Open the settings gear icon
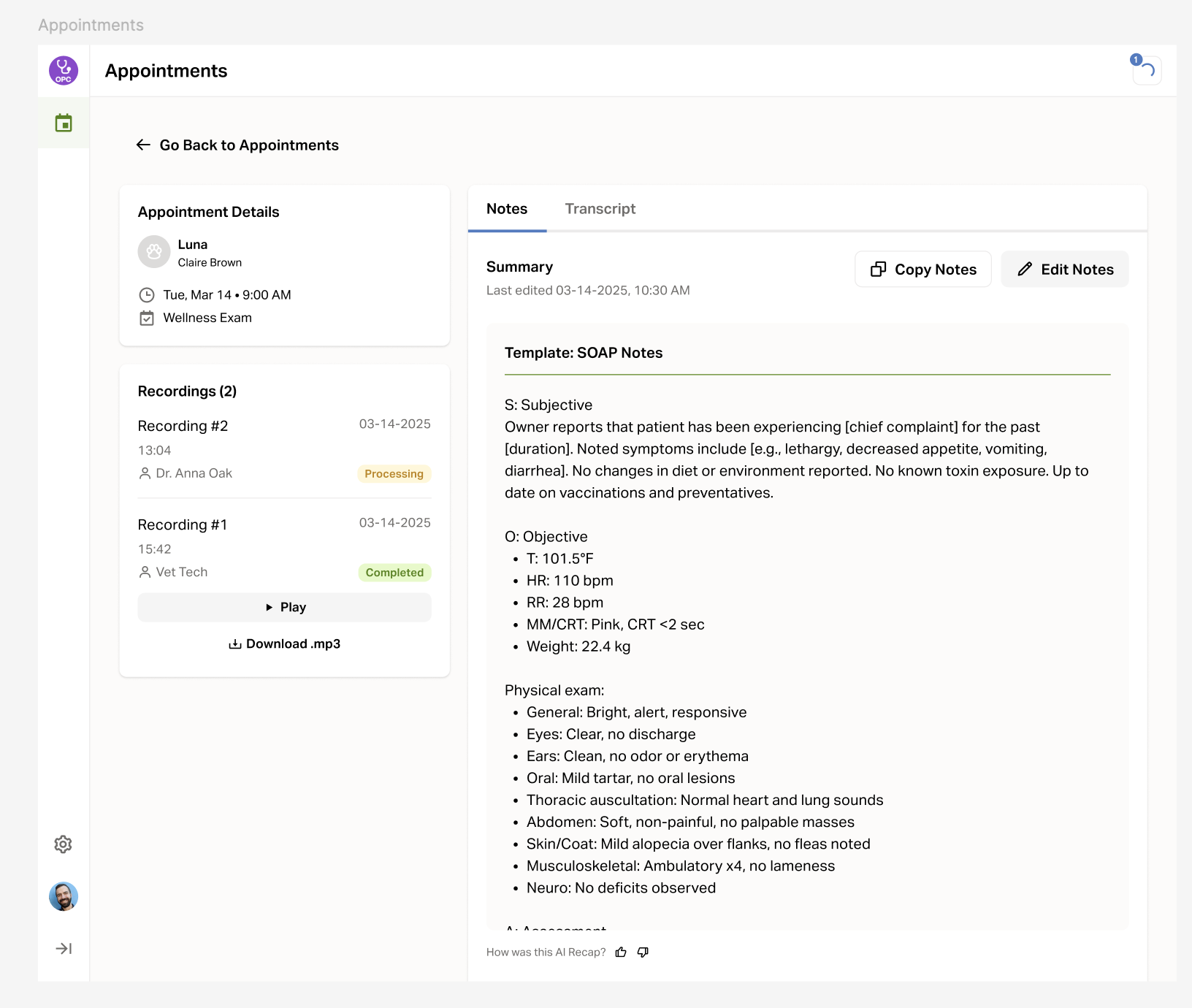1192x1008 pixels. tap(64, 844)
